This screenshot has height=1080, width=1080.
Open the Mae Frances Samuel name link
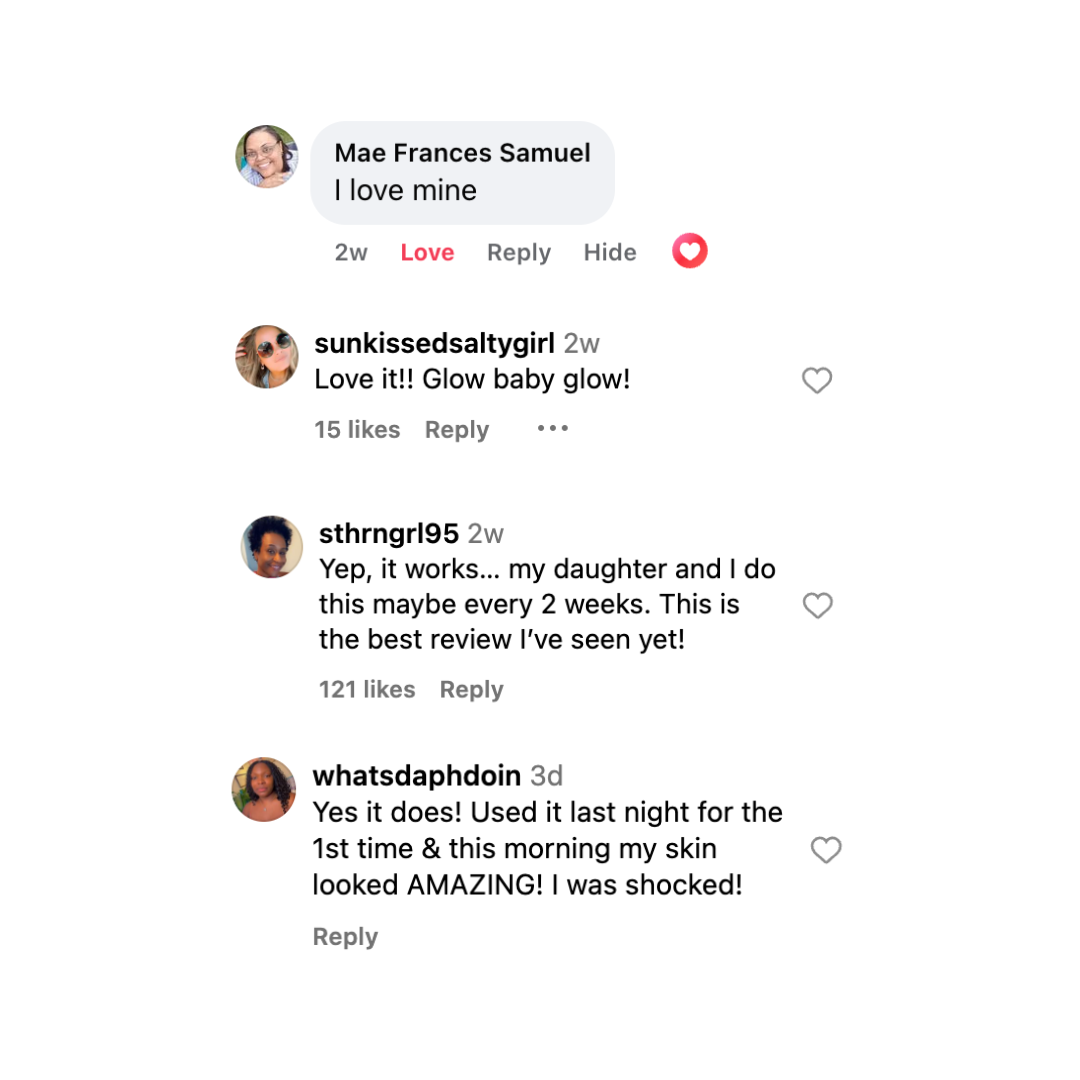point(462,153)
